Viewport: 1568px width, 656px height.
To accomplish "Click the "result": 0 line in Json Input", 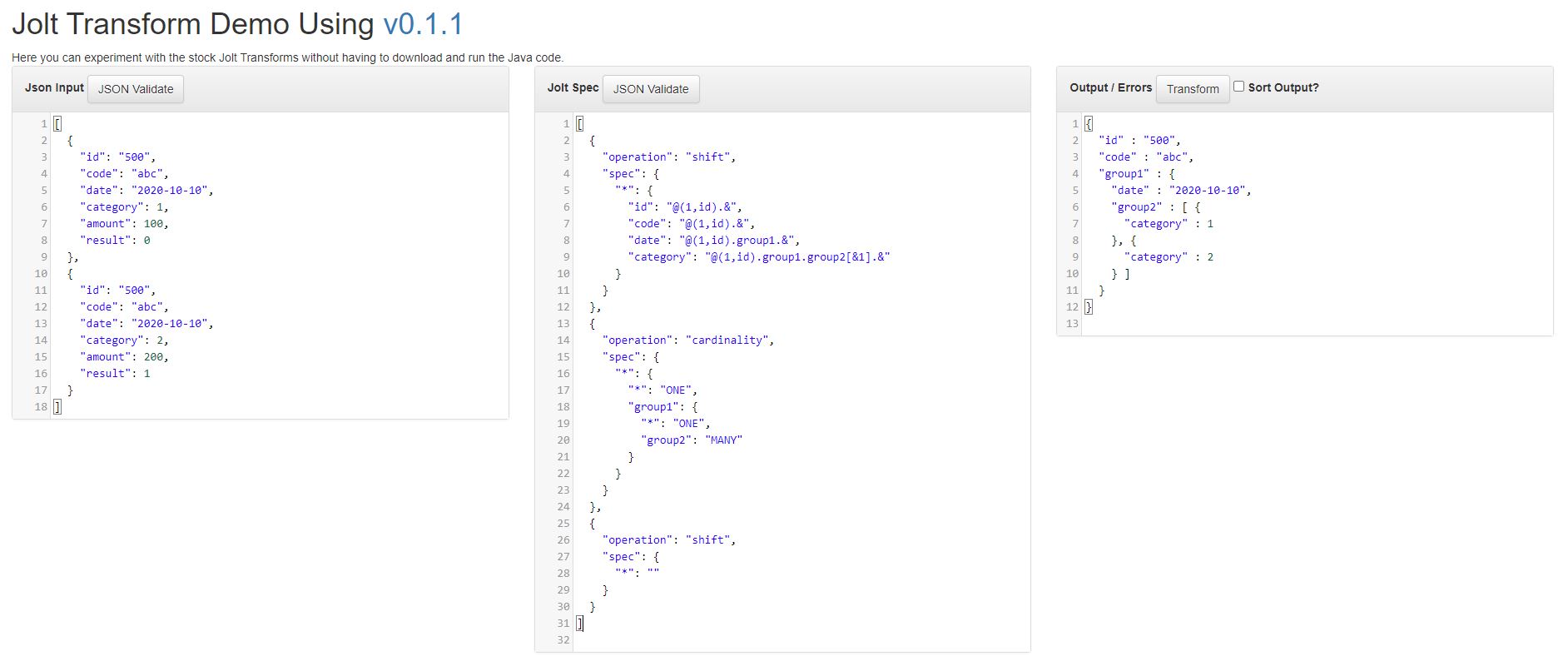I will pos(115,241).
